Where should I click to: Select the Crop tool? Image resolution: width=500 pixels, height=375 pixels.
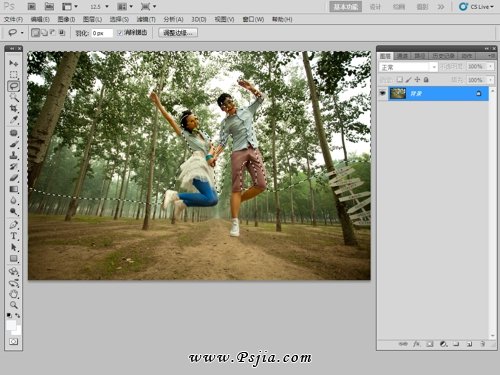(14, 108)
